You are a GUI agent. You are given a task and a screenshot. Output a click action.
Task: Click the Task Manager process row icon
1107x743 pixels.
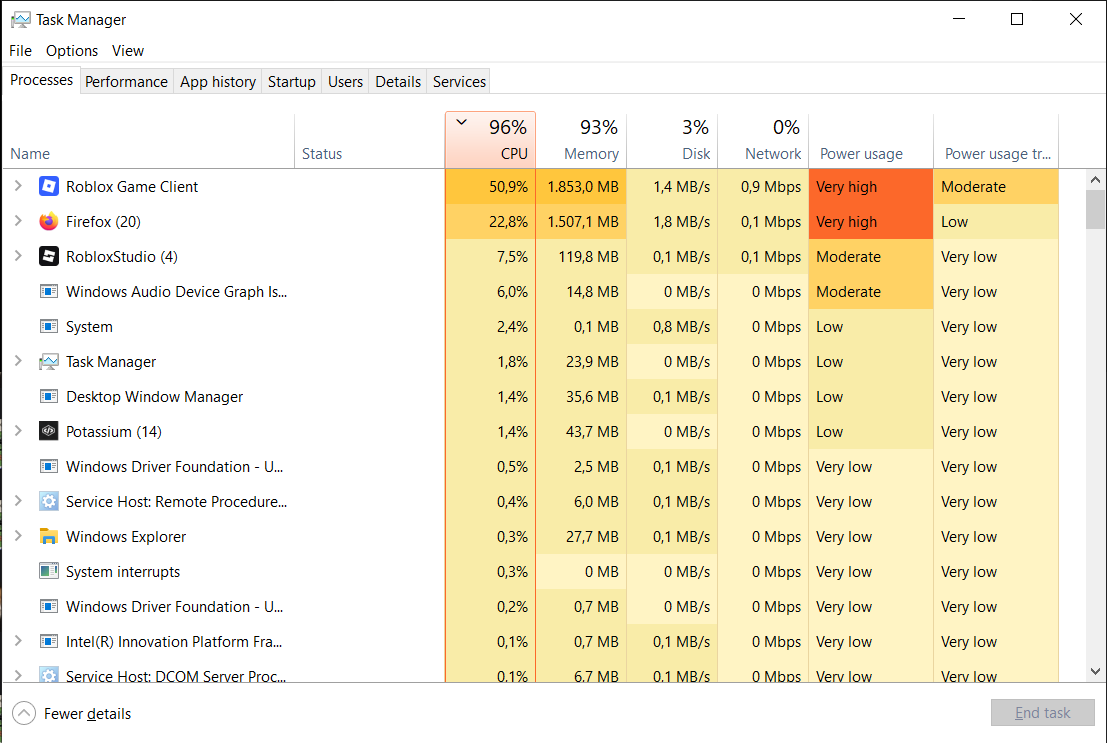[x=49, y=362]
